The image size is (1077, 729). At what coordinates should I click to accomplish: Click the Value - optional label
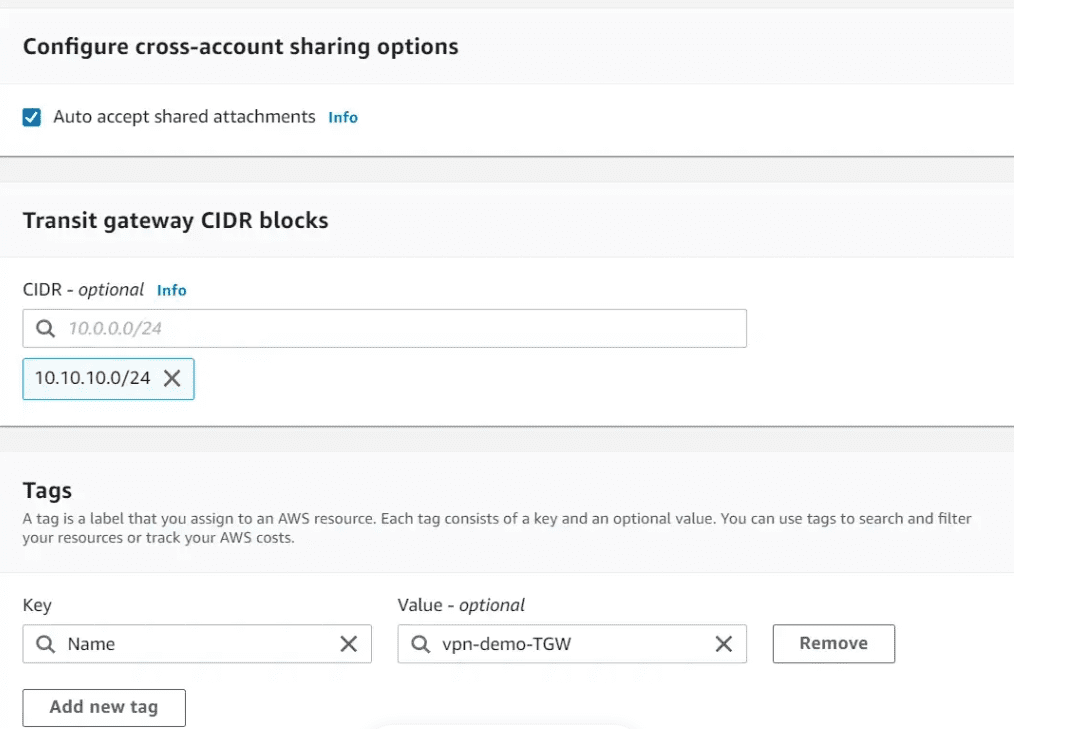pyautogui.click(x=461, y=605)
